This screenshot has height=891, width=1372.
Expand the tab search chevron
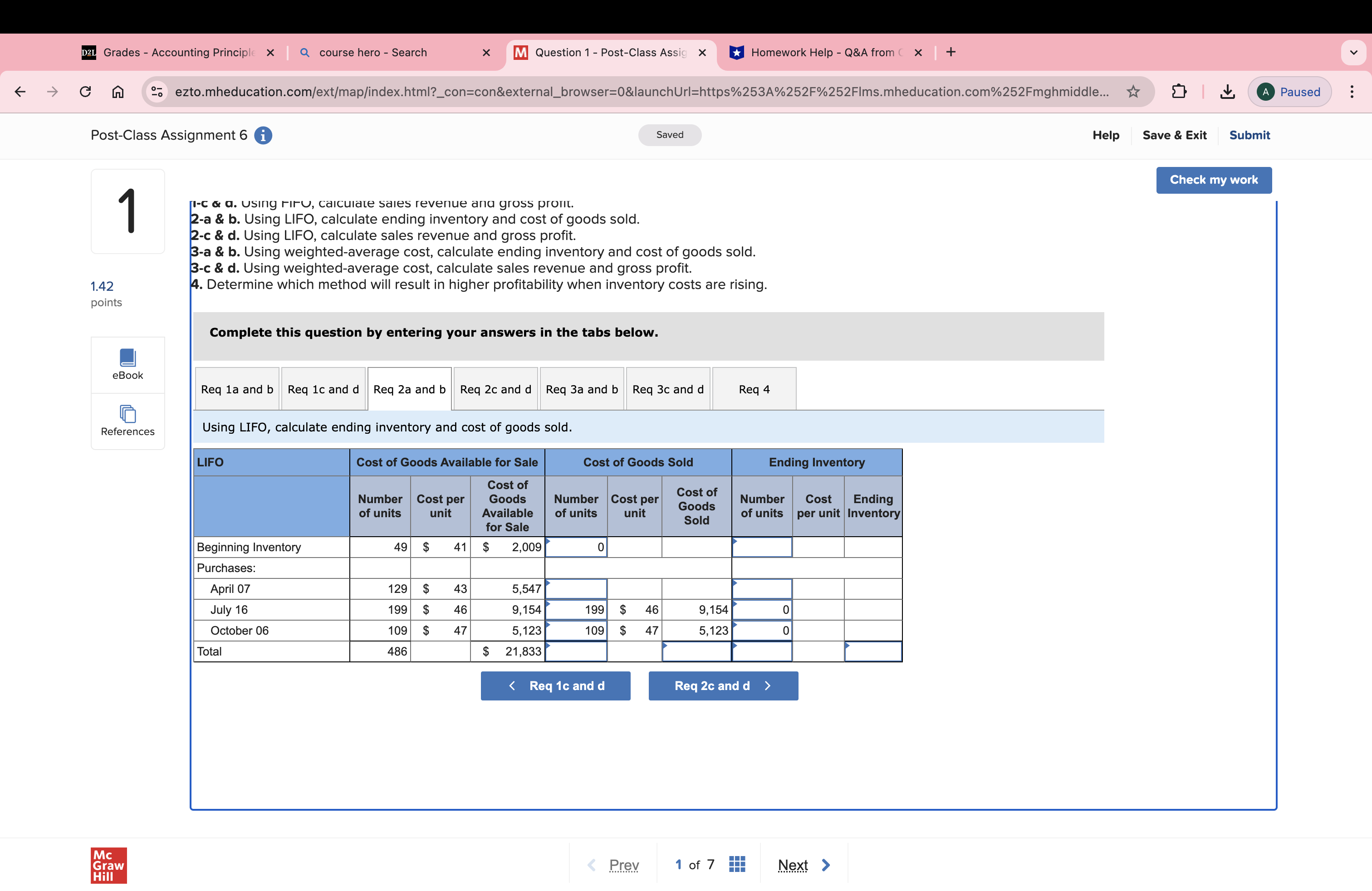[x=1354, y=52]
